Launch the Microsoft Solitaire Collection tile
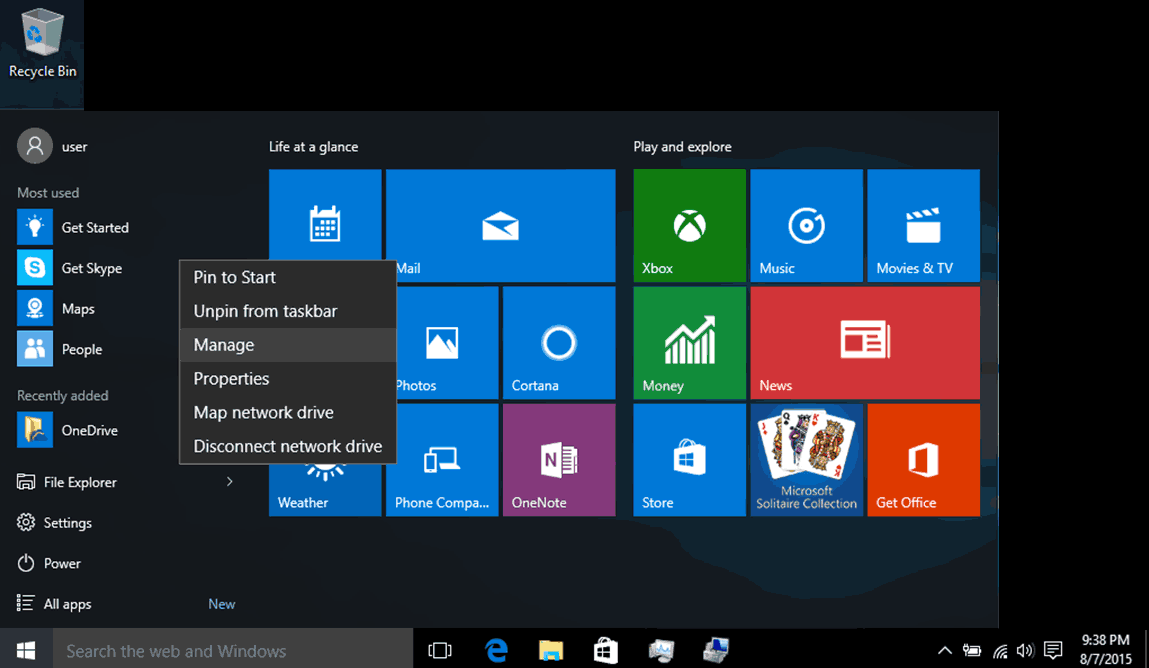Viewport: 1149px width, 668px height. [x=807, y=460]
